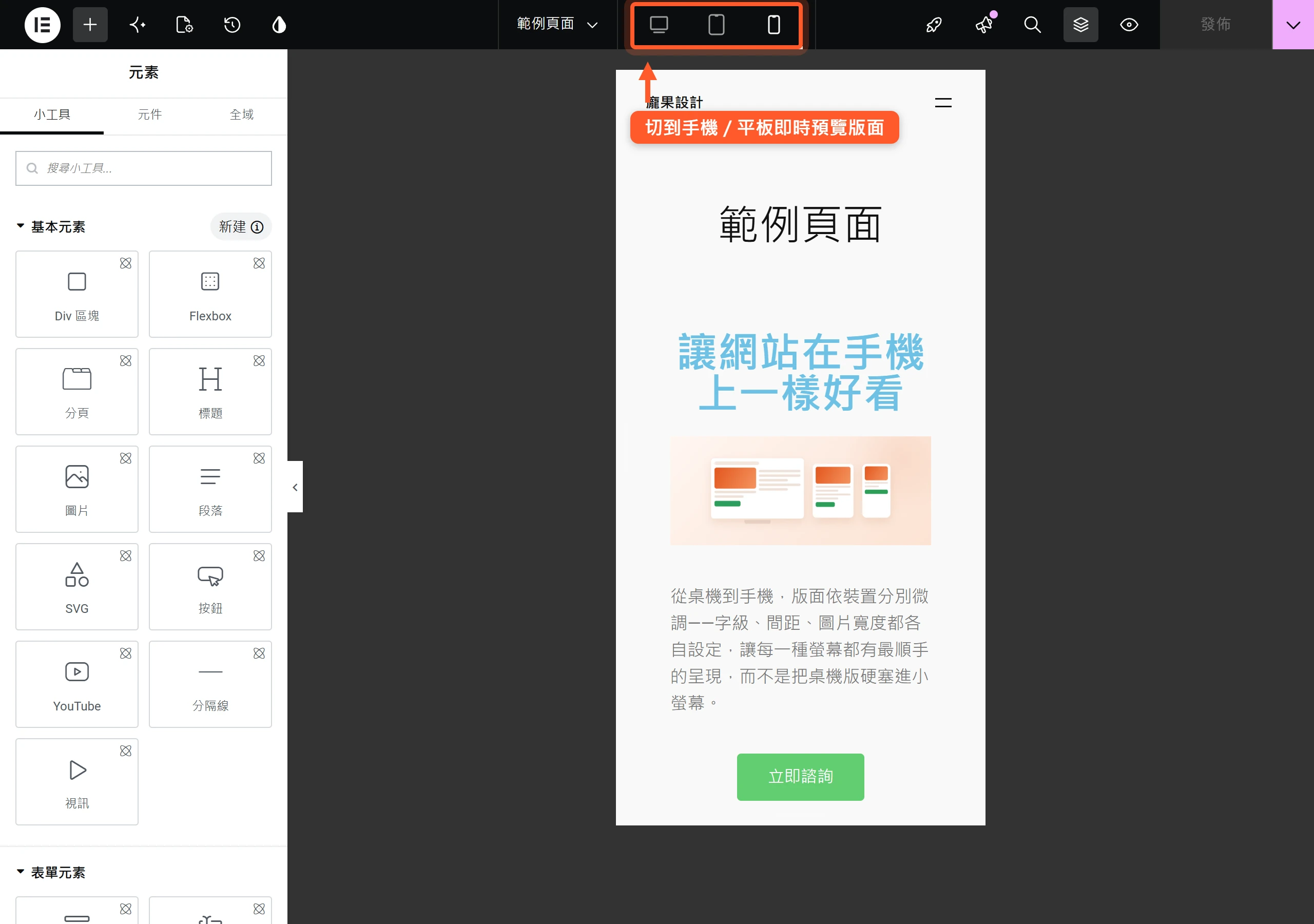The image size is (1314, 924).
Task: Open the finder search icon
Action: click(1032, 25)
